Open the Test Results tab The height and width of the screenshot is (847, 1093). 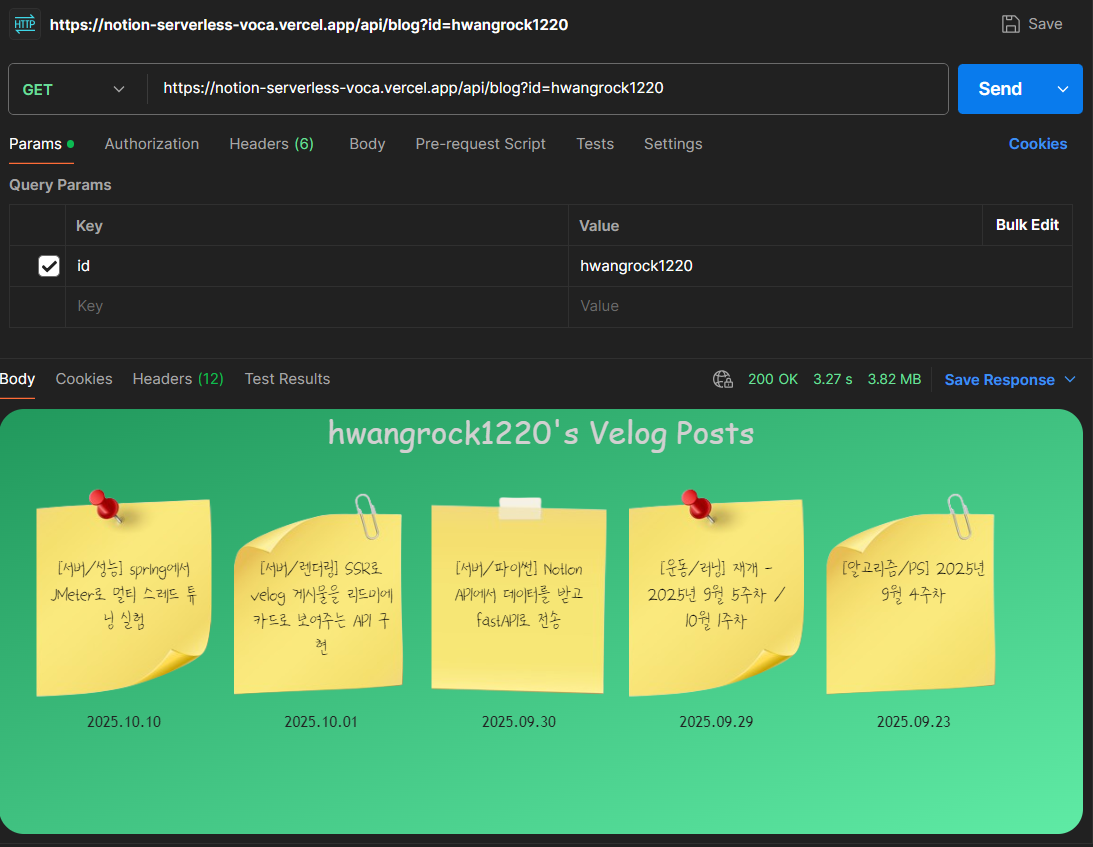(287, 379)
